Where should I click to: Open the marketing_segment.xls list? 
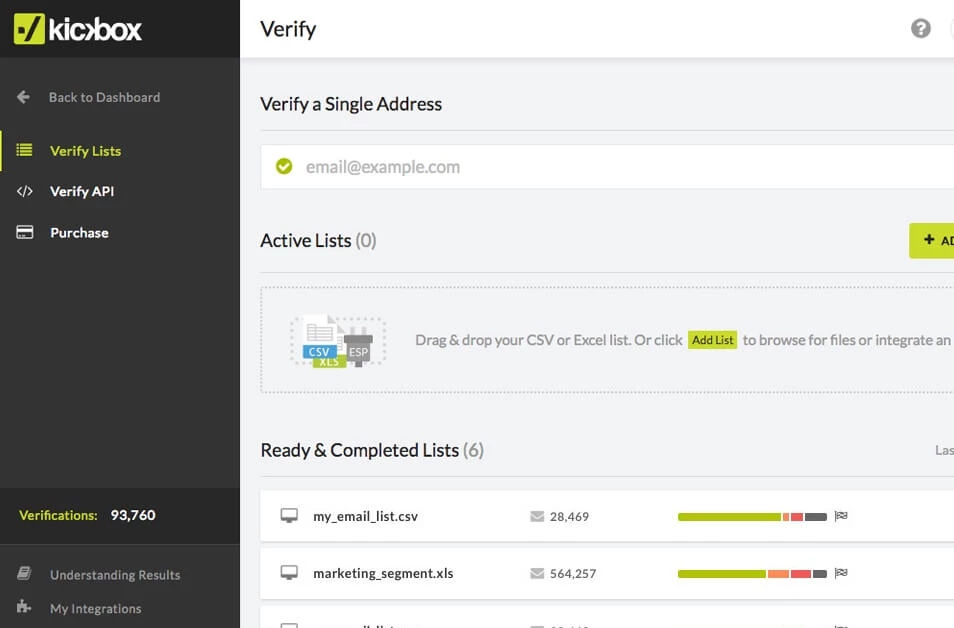[383, 573]
